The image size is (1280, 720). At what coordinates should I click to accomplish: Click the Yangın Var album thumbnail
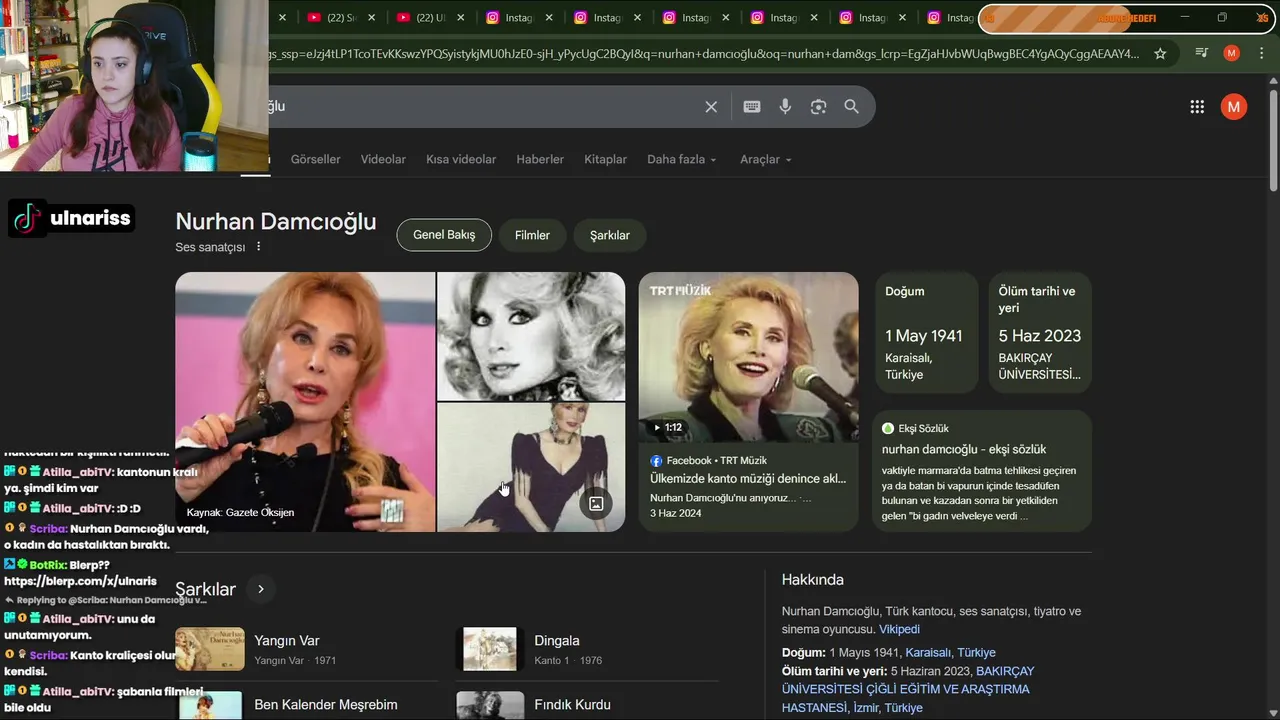pos(210,649)
